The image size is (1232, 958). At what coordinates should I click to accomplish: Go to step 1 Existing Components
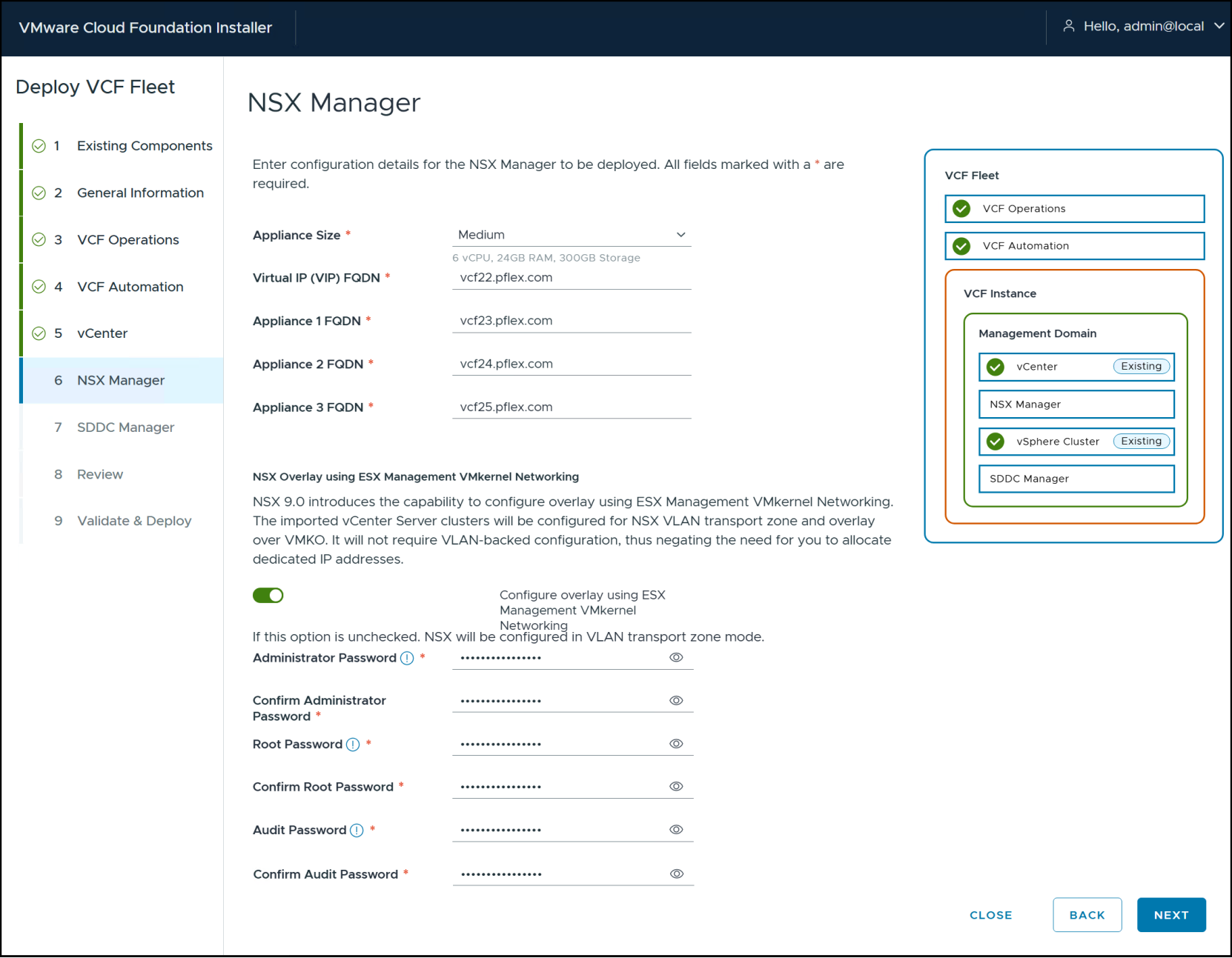pyautogui.click(x=122, y=146)
